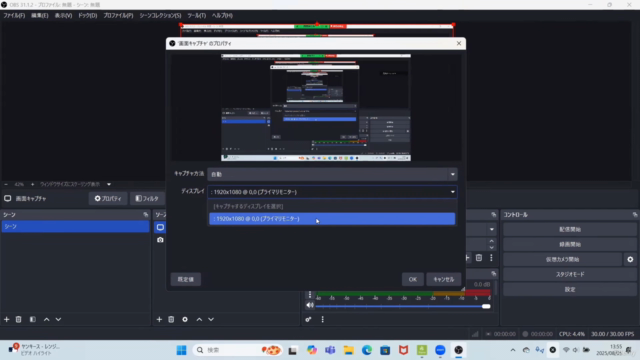Open ファイル(F) menu
This screenshot has width=640, height=360.
click(x=14, y=16)
